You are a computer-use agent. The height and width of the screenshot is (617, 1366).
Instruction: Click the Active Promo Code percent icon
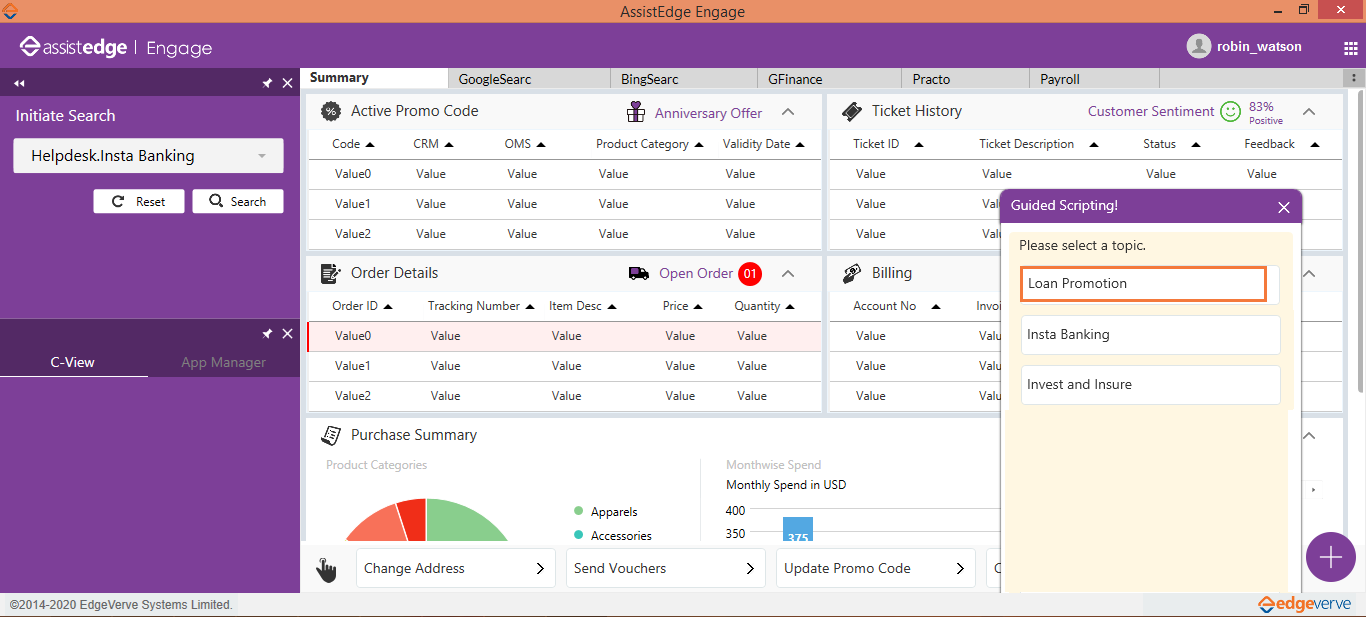coord(330,111)
